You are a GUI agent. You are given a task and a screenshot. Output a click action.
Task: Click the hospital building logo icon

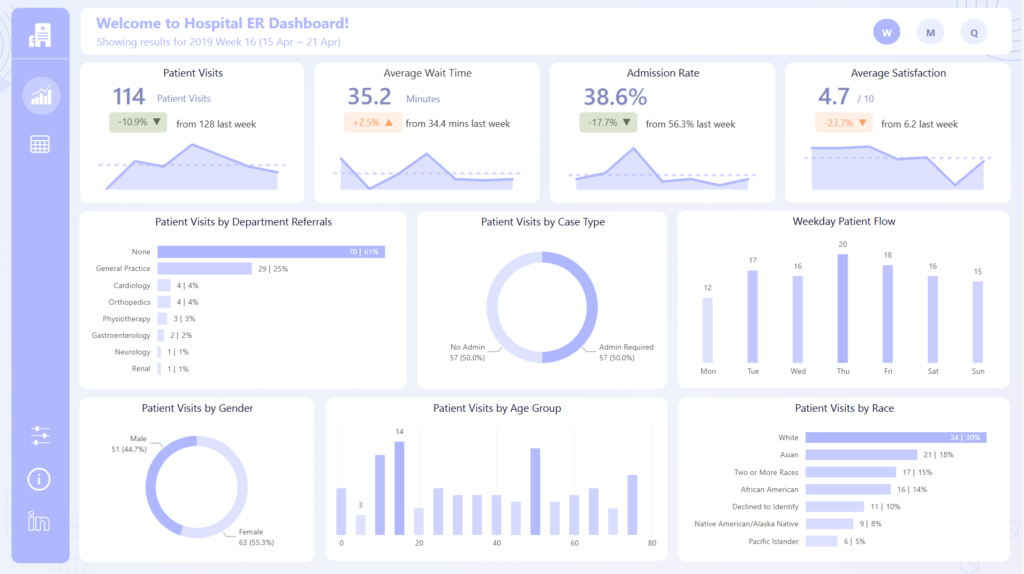[40, 36]
